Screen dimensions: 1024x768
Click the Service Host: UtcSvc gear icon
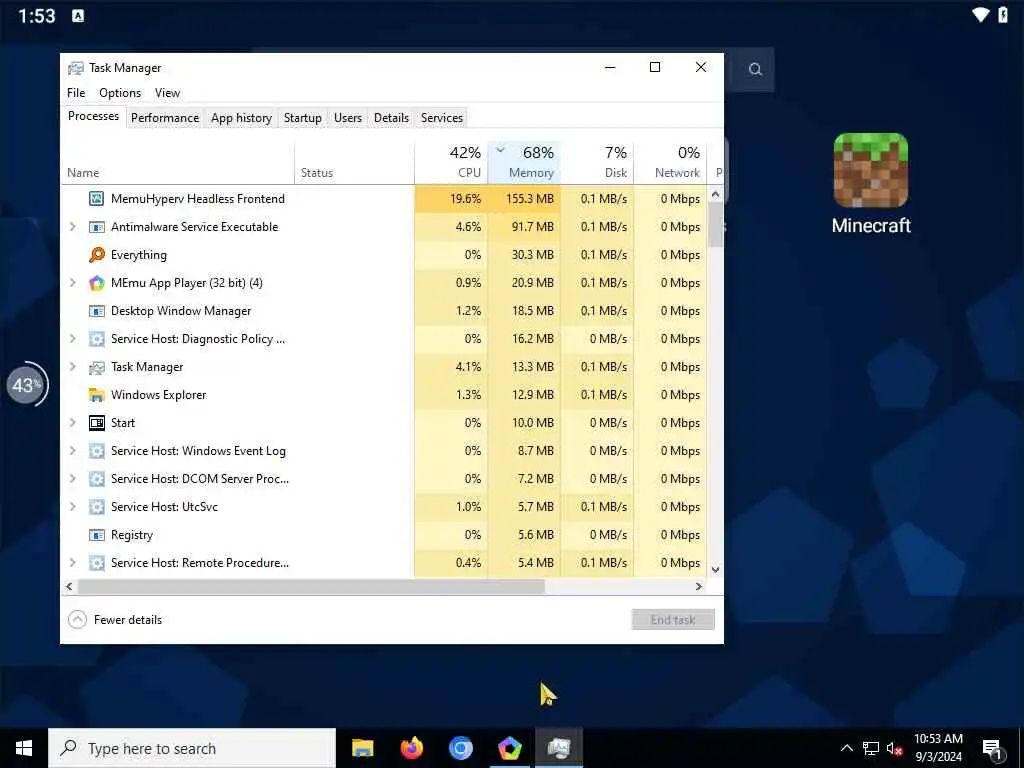pos(97,507)
